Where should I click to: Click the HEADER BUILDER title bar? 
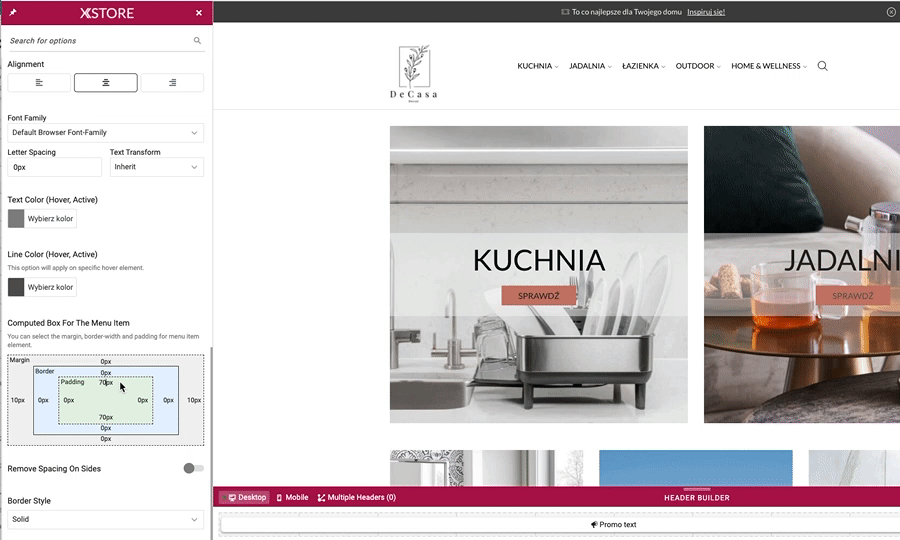coord(697,498)
